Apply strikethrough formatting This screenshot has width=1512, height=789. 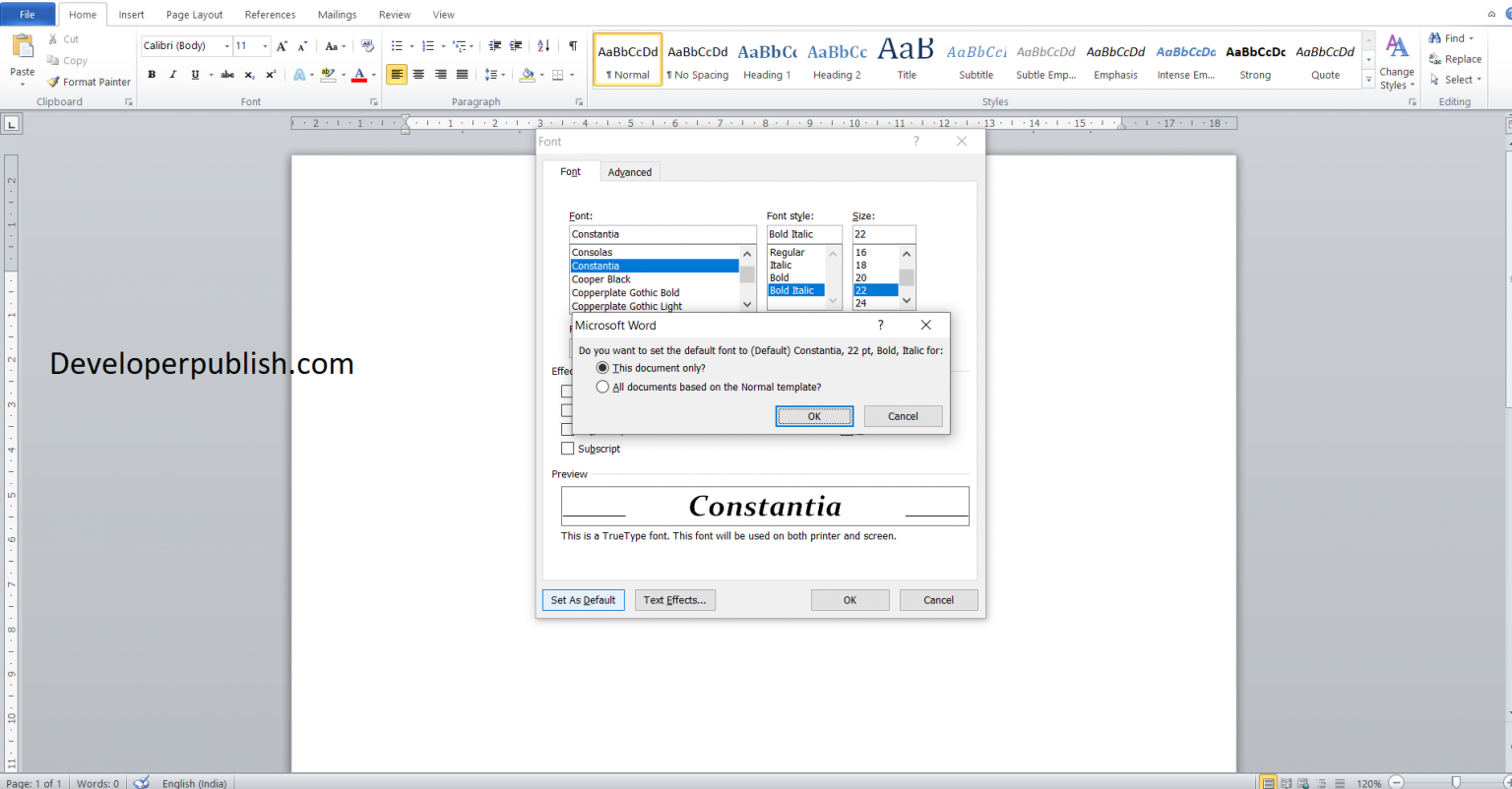226,74
